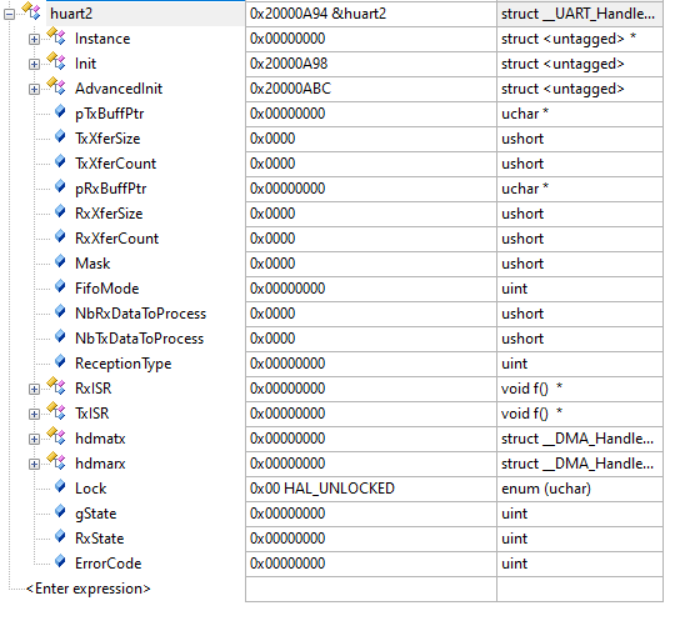Image resolution: width=685 pixels, height=630 pixels.
Task: Select the NbRxDataToProcess member name
Action: coord(141,314)
